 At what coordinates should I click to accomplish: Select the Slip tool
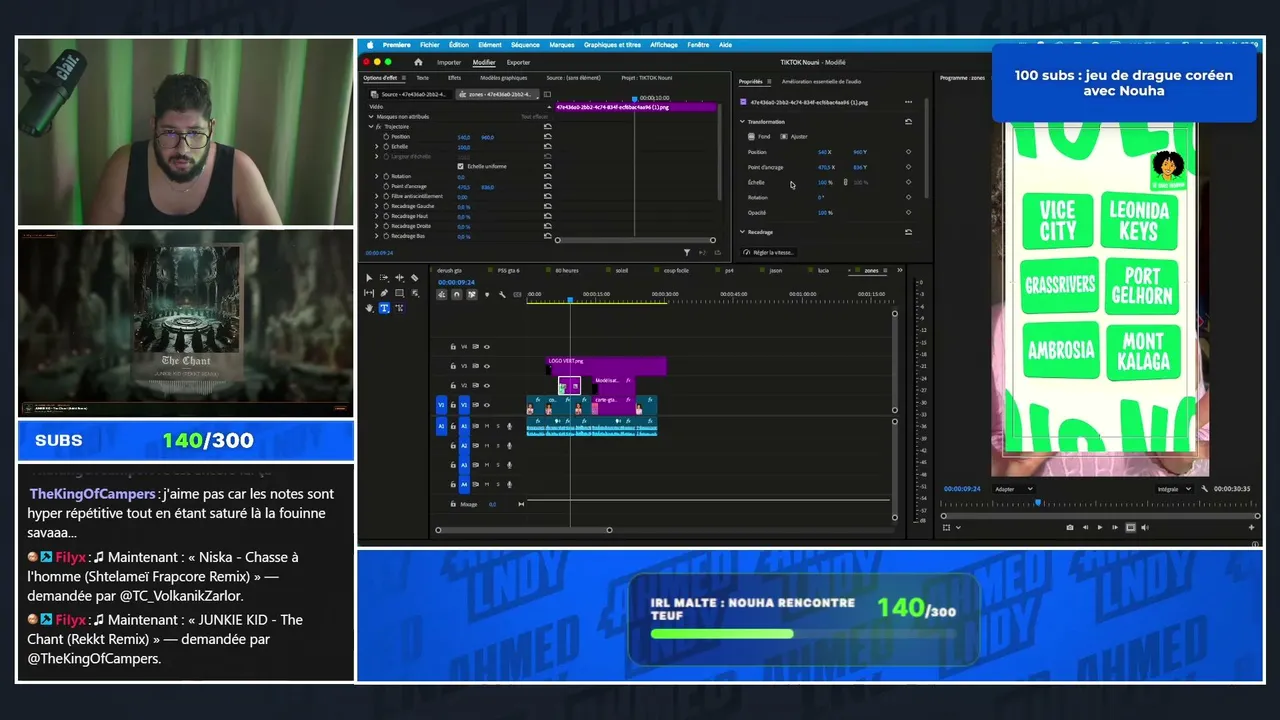point(369,293)
